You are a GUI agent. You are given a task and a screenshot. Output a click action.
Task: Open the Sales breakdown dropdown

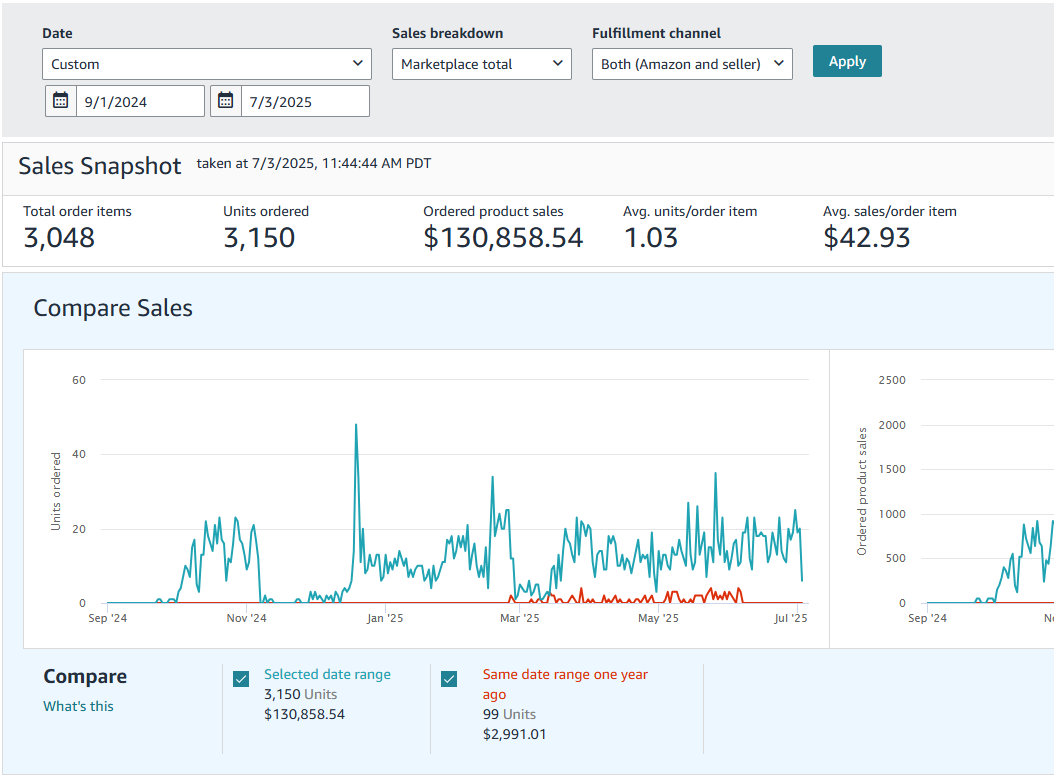481,63
